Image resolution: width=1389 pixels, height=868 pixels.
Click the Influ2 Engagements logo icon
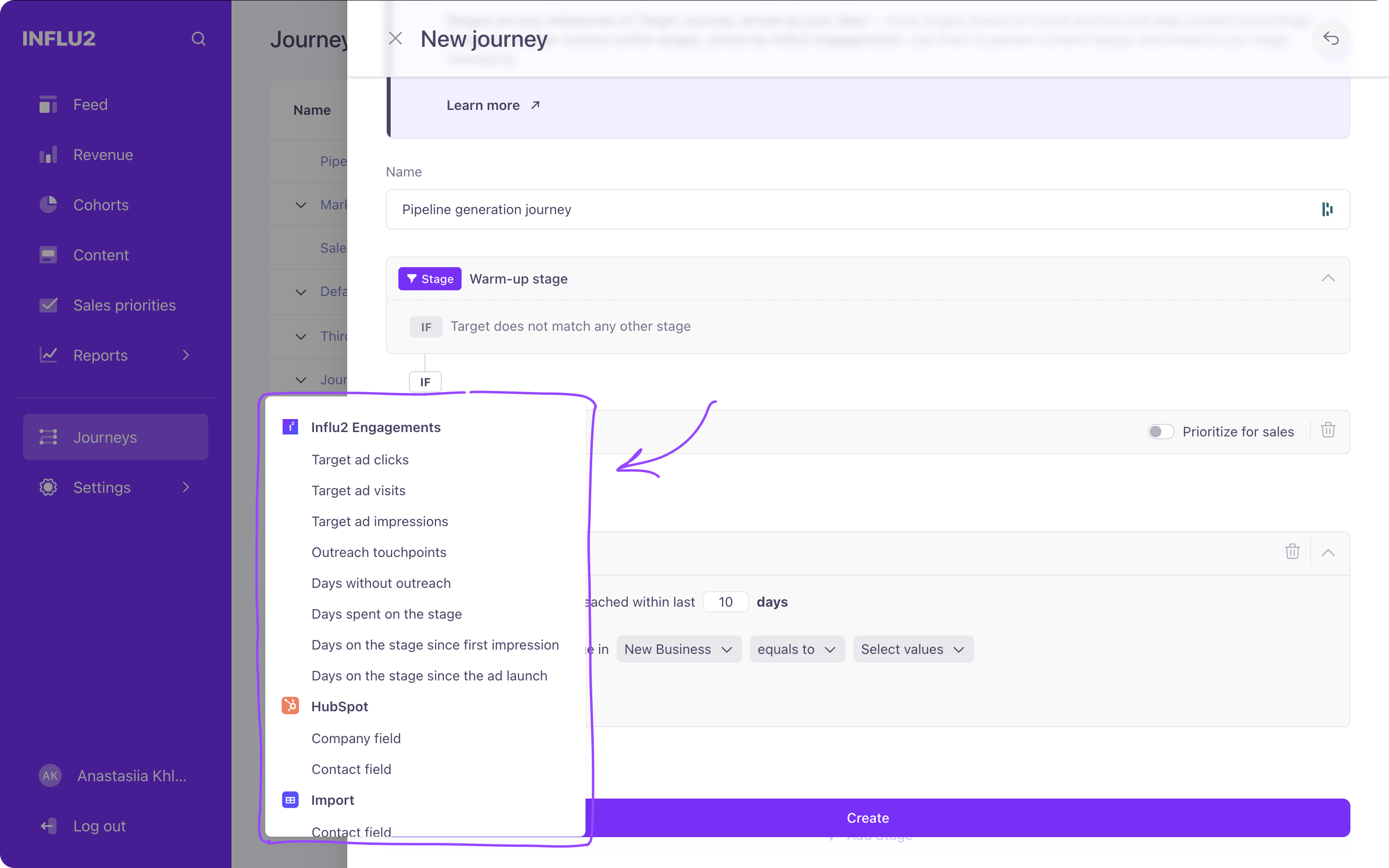click(x=290, y=427)
